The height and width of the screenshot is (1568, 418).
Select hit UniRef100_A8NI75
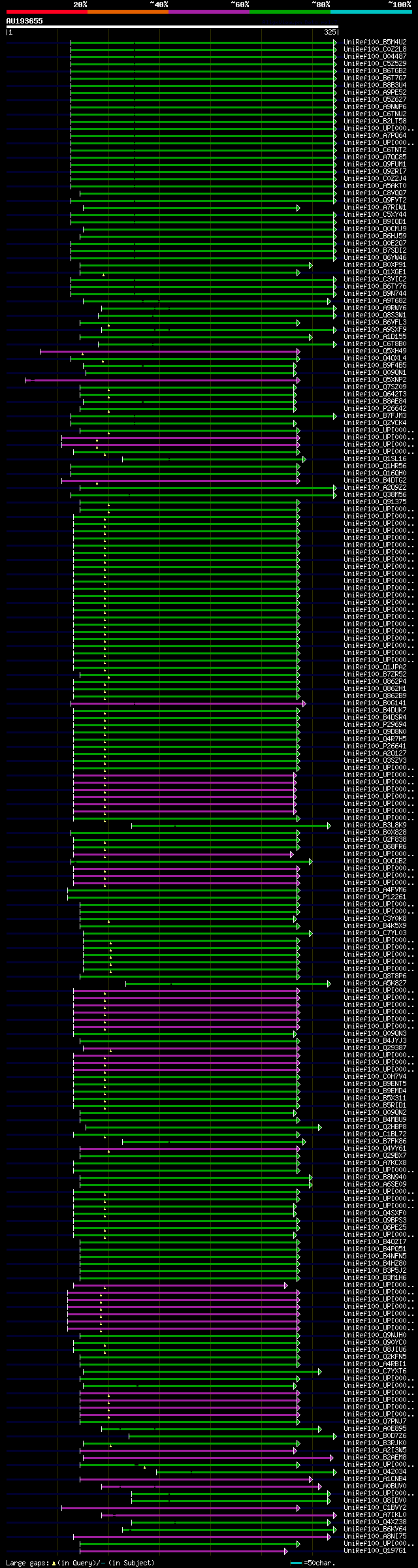click(375, 1536)
